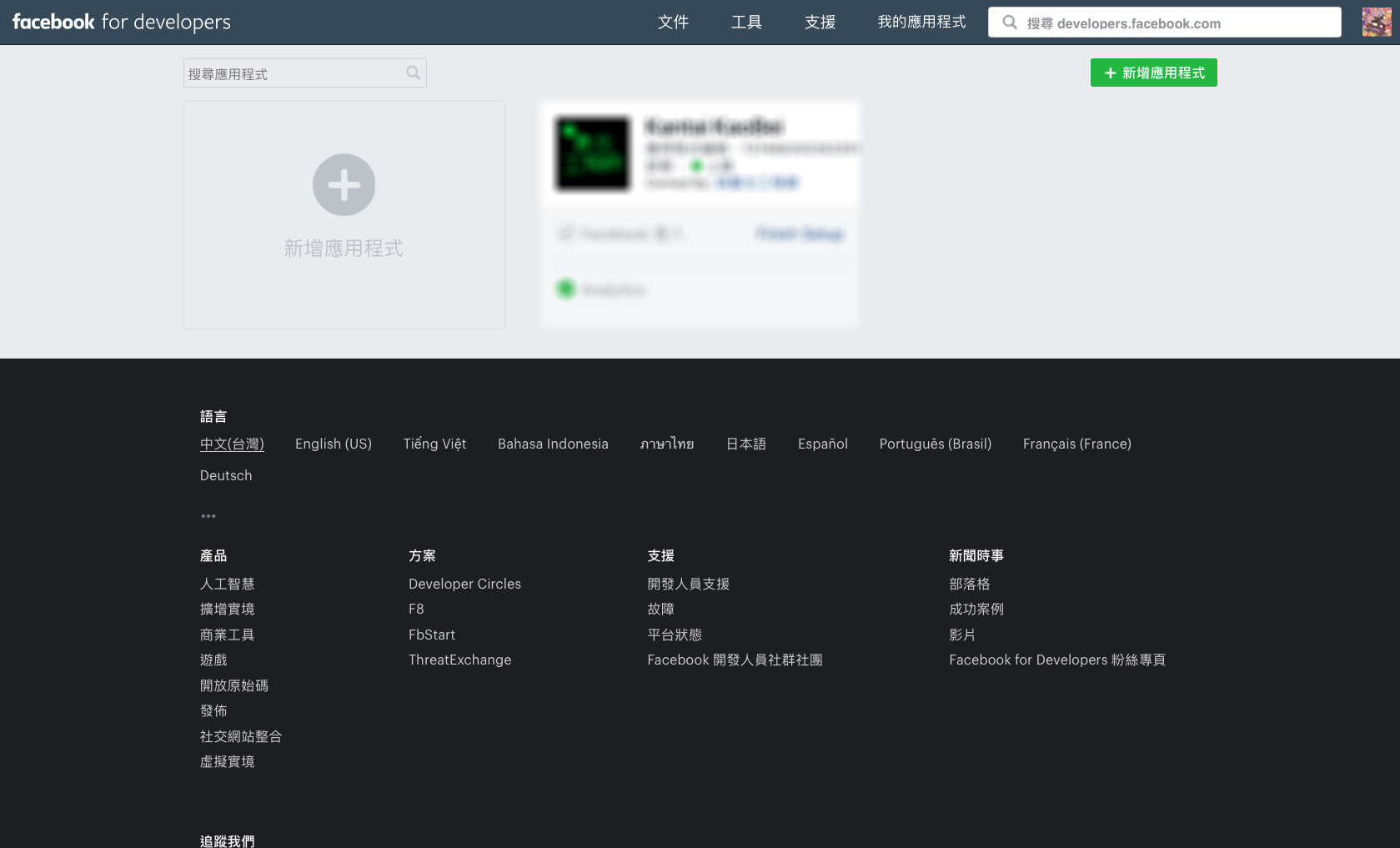
Task: Open 部落格 link
Action: tap(970, 584)
